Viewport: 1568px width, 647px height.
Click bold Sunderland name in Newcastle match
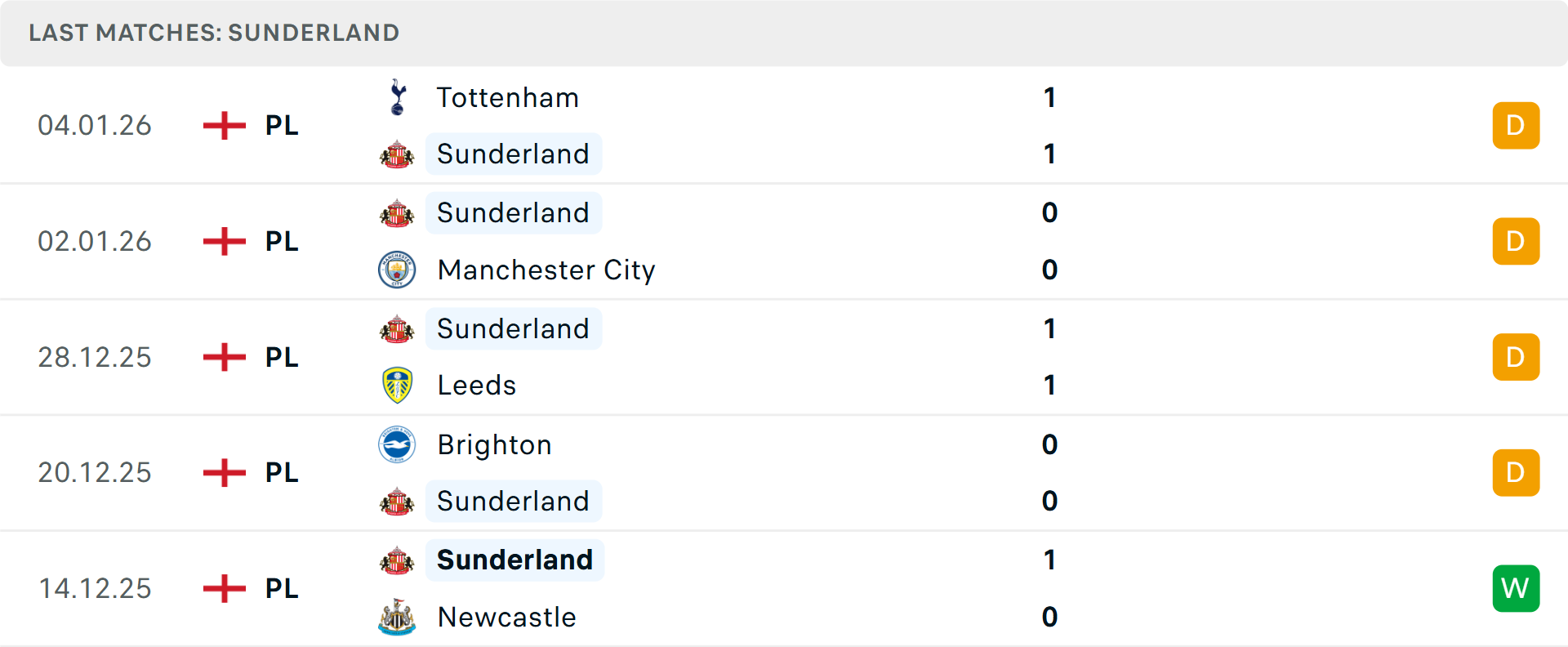coord(514,560)
